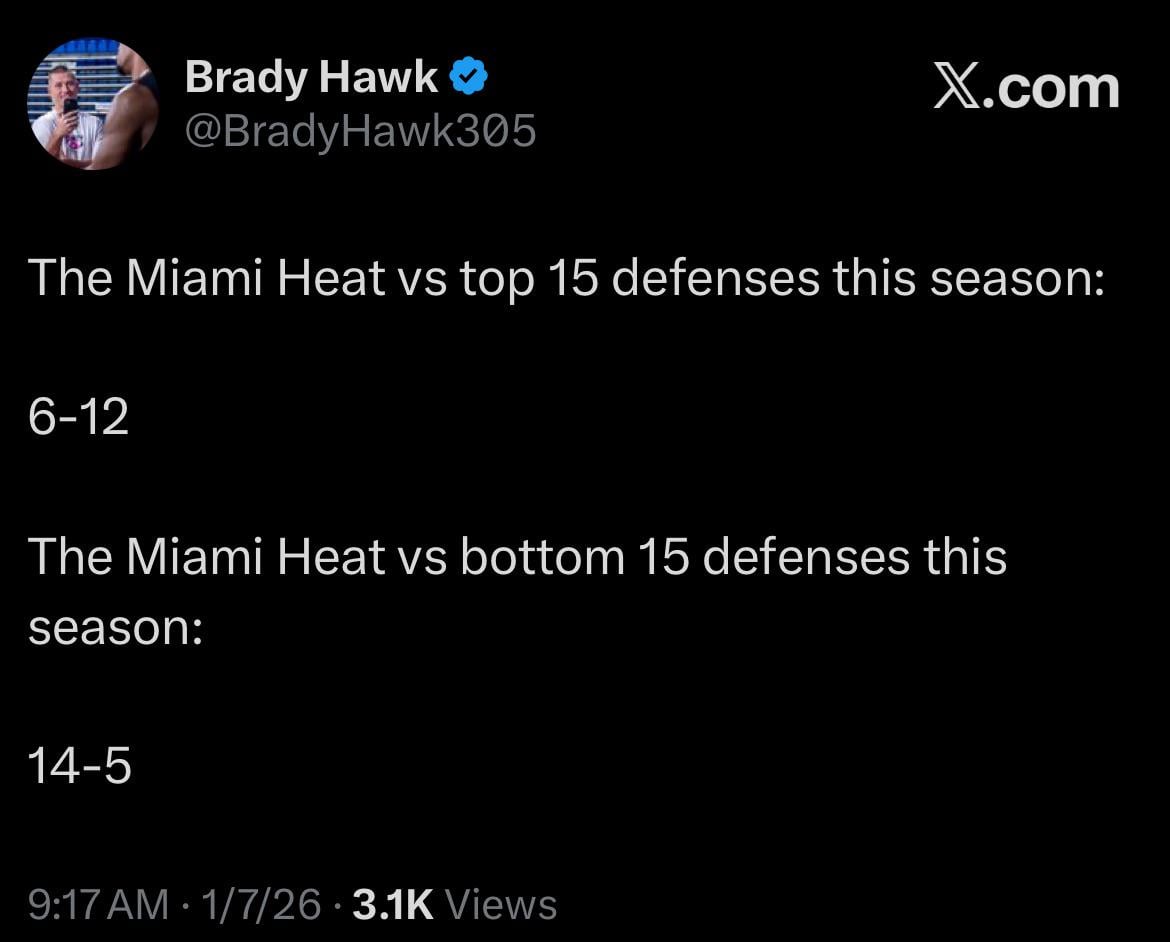Open the @BradyHawk305 handle
This screenshot has height=942, width=1170.
[x=361, y=129]
